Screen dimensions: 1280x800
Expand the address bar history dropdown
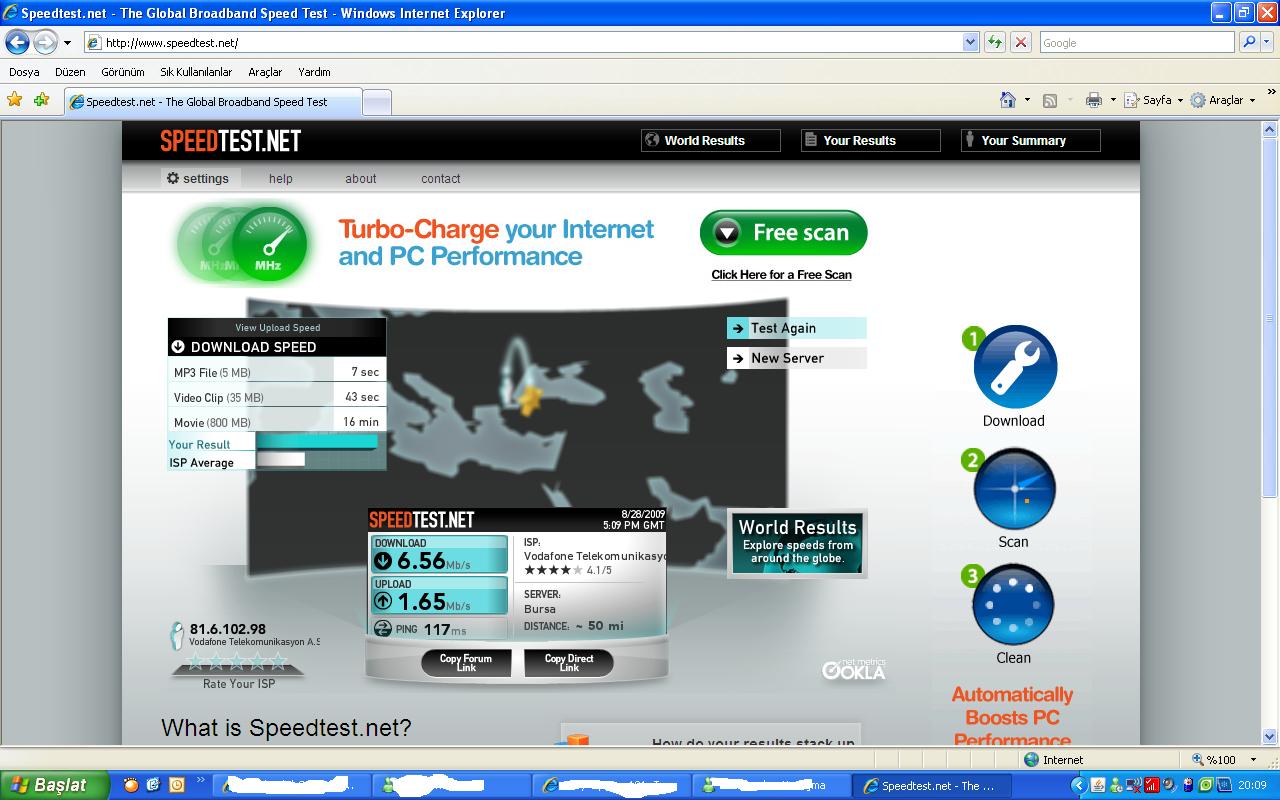tap(970, 42)
